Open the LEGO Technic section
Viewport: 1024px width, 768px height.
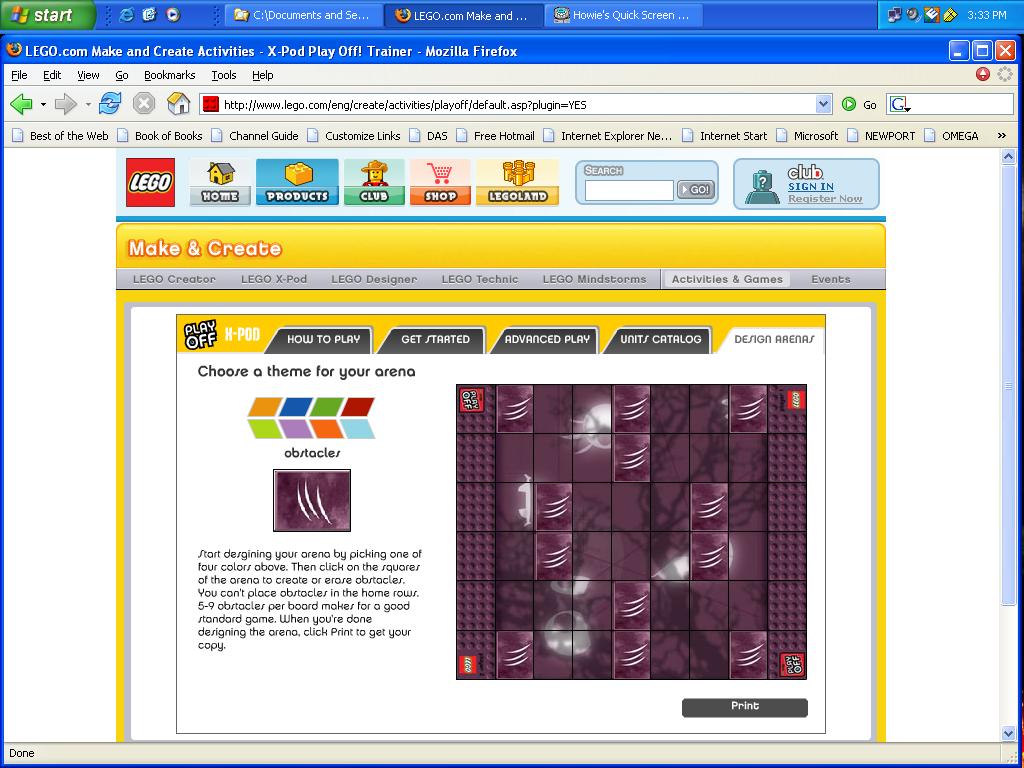tap(479, 279)
